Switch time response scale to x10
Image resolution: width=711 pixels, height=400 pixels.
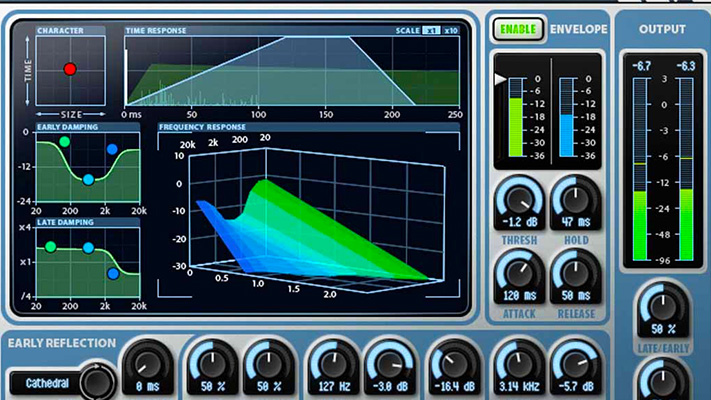tap(451, 30)
